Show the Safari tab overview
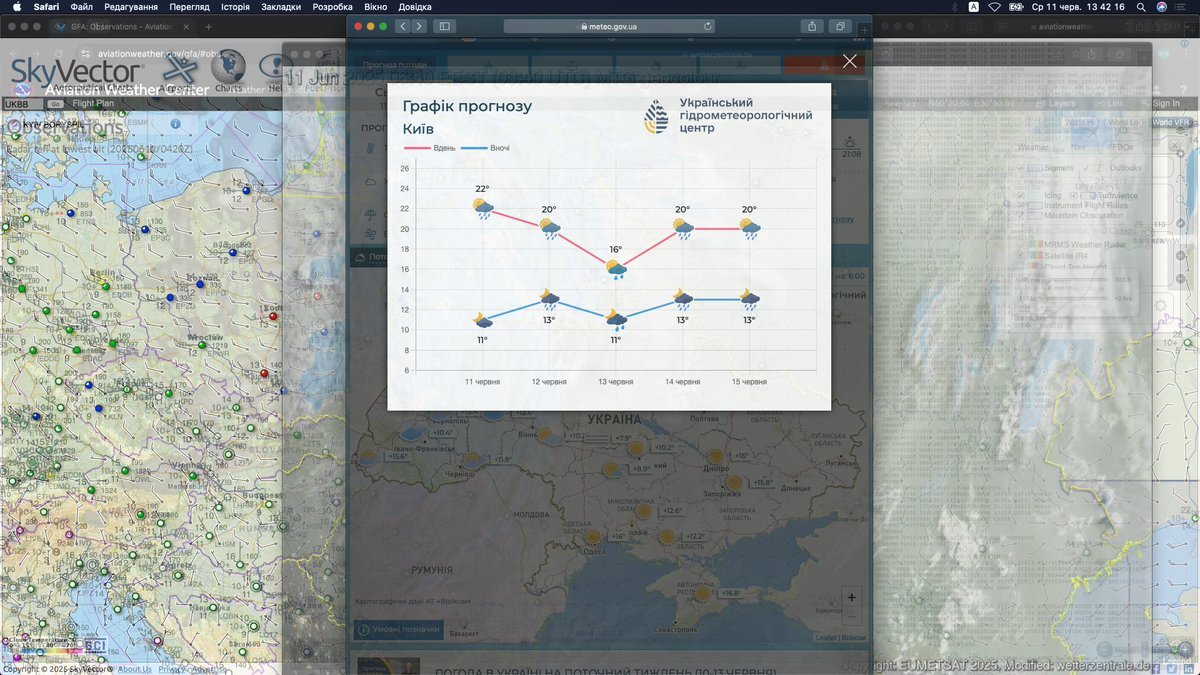Image resolution: width=1200 pixels, height=675 pixels. point(840,26)
